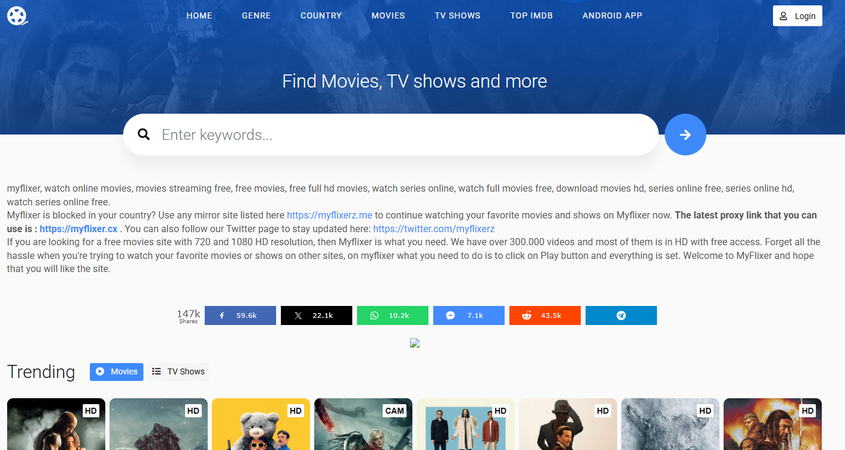Share via WhatsApp button 10.2k

(392, 315)
